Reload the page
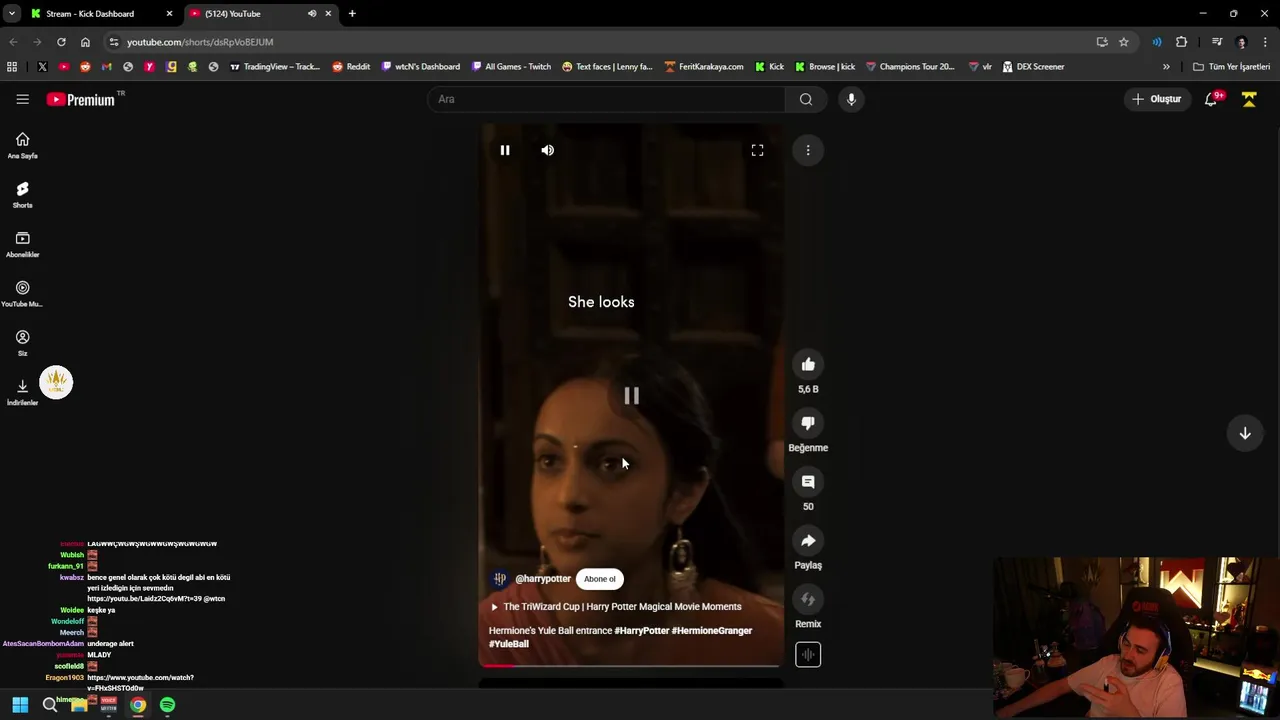1280x720 pixels. 61,42
